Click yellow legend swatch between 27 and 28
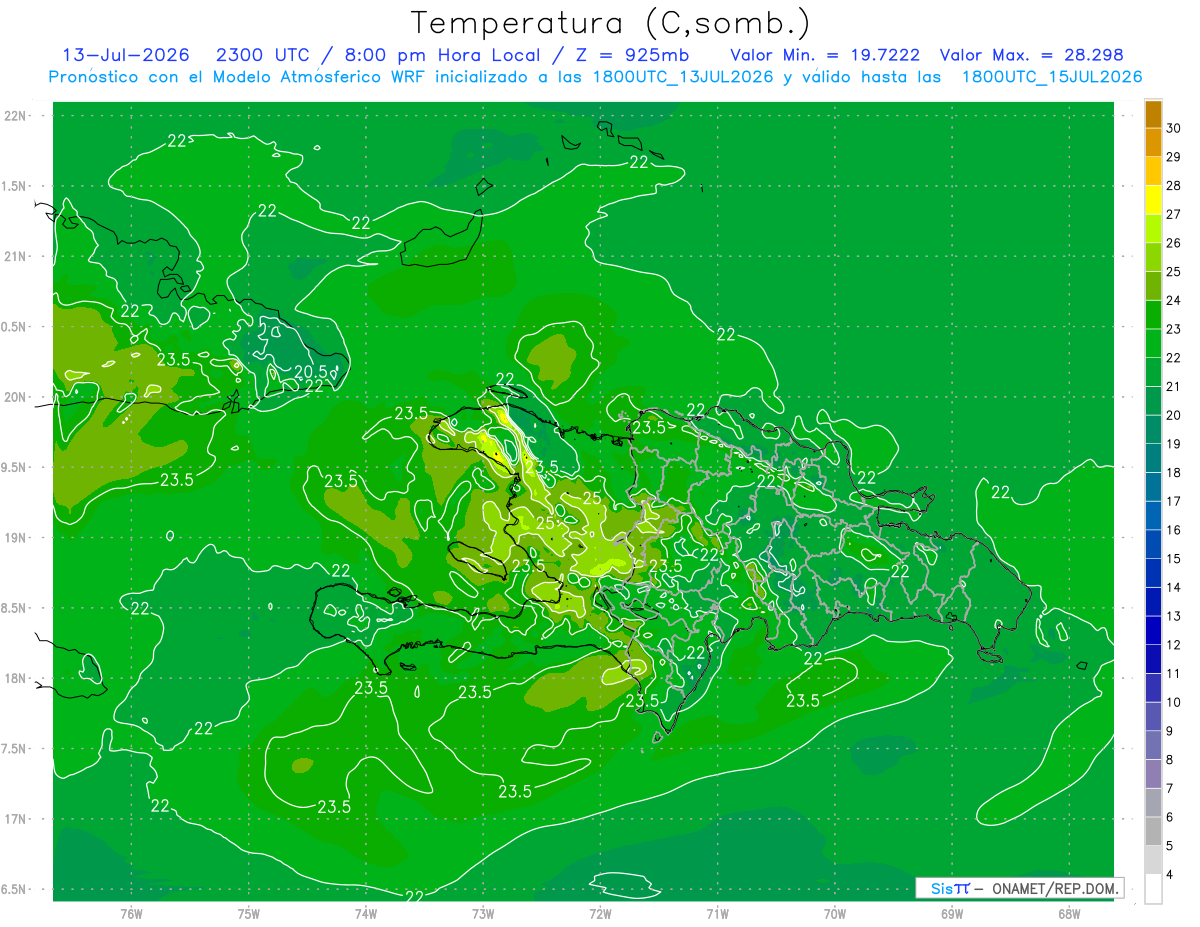Screen dimensions: 1200x927 tap(1153, 200)
